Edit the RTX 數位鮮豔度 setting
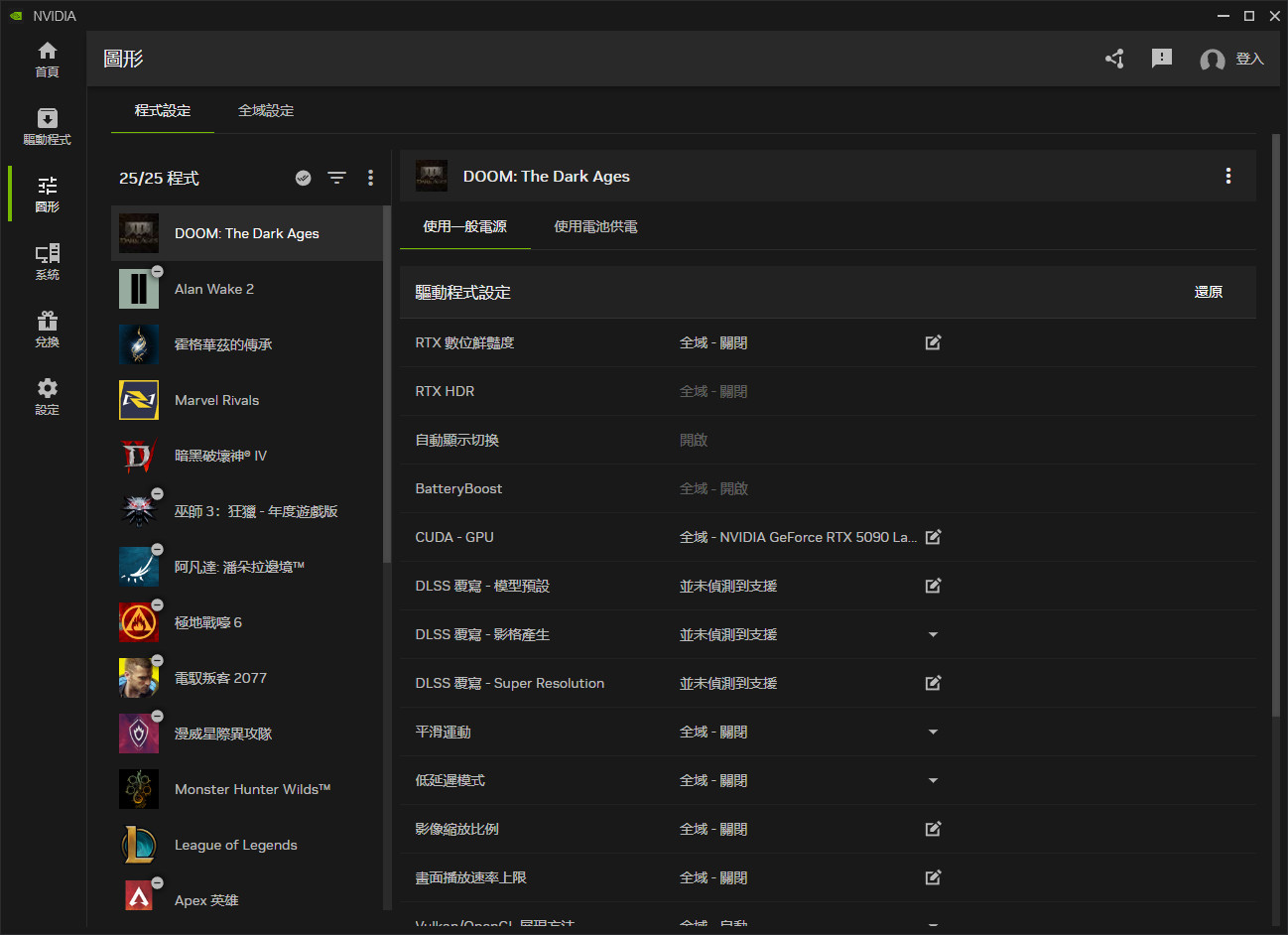Screen dimensions: 1288x935 [x=933, y=342]
